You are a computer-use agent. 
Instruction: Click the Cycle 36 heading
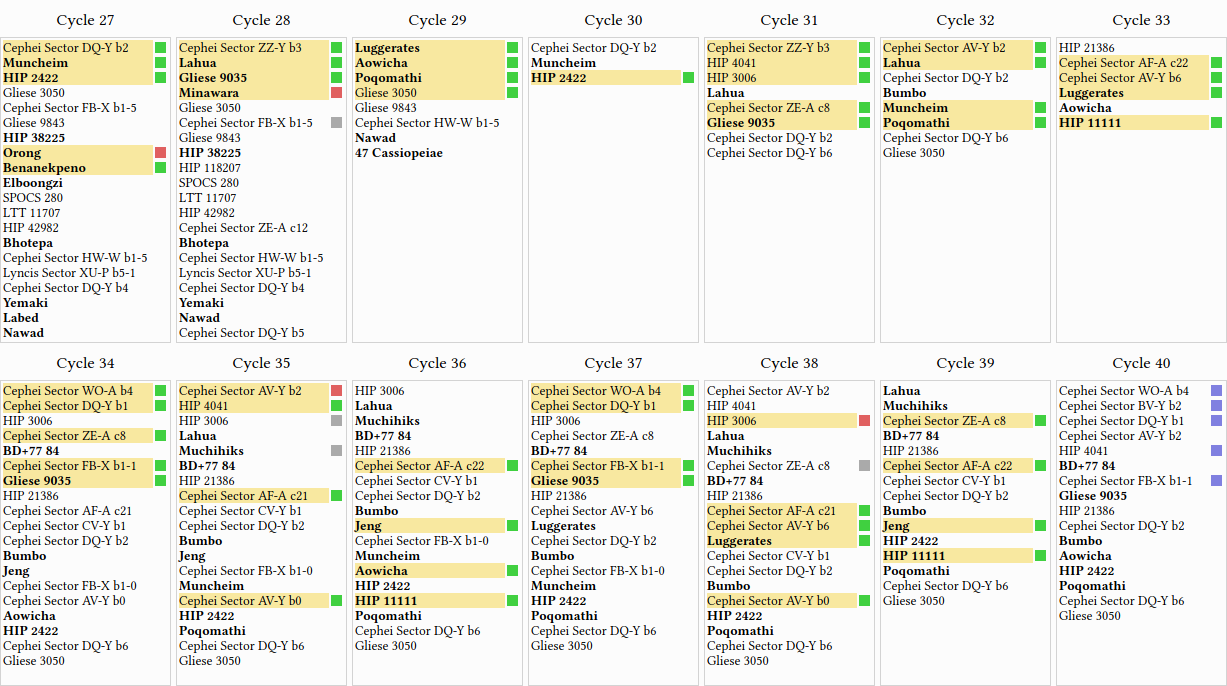coord(437,363)
